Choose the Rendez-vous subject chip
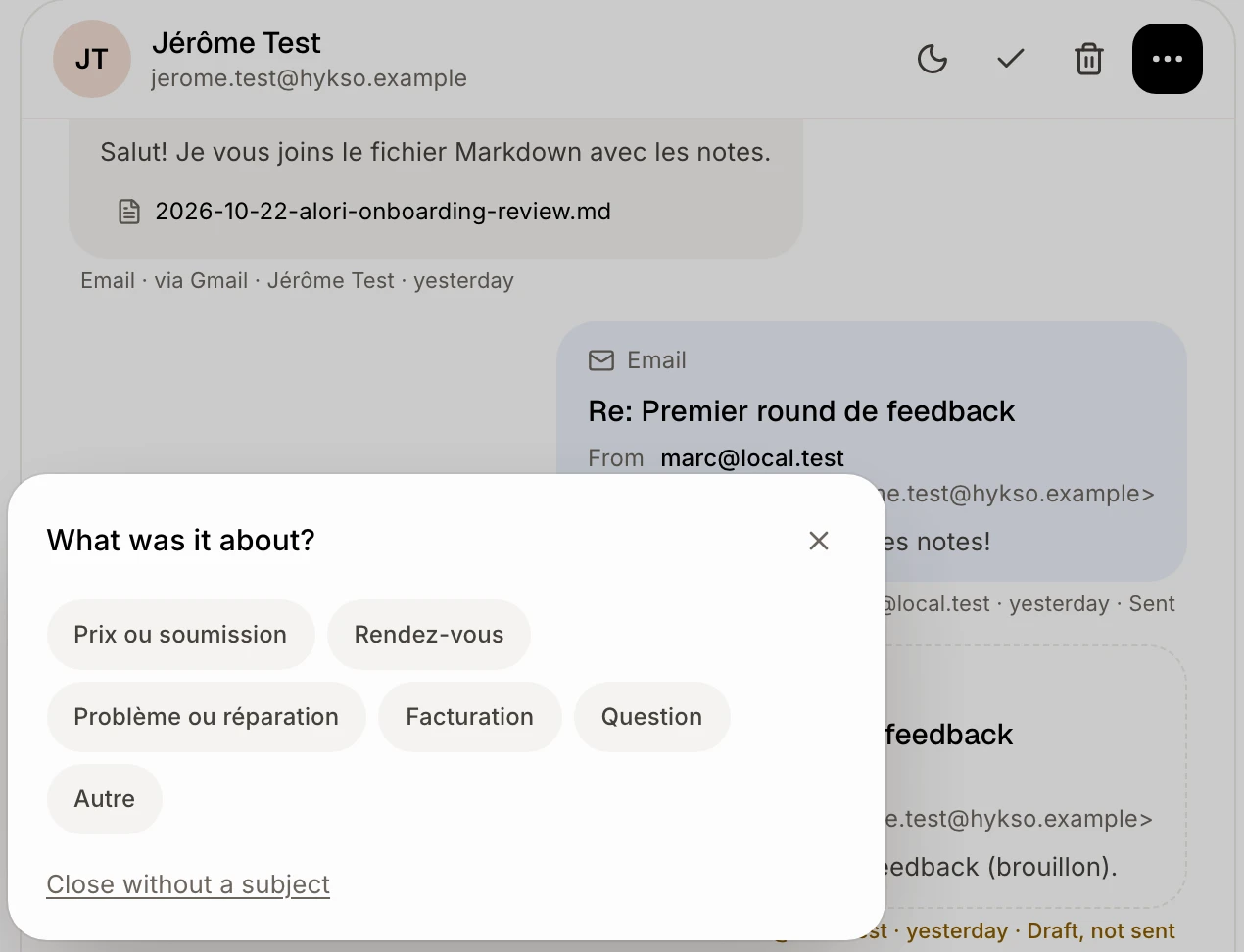Screen dimensions: 1244x952 (x=429, y=635)
